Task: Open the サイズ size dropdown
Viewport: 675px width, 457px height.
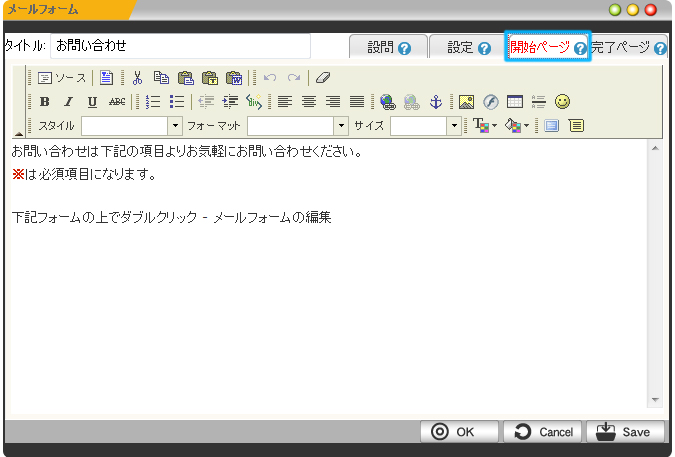Action: [426, 126]
